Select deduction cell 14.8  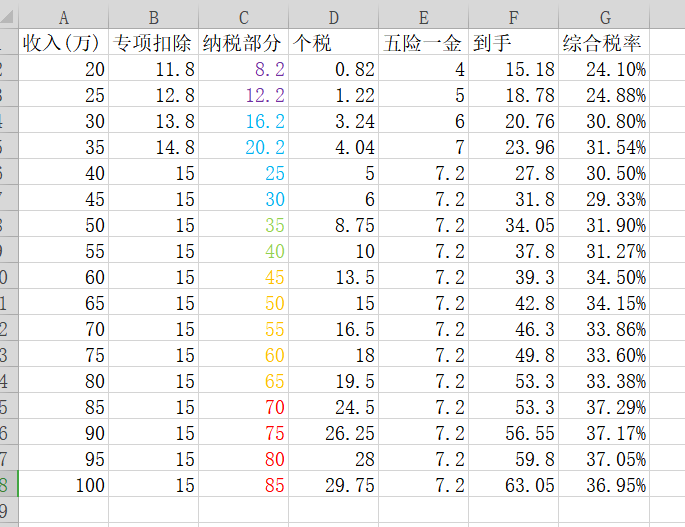click(x=153, y=146)
